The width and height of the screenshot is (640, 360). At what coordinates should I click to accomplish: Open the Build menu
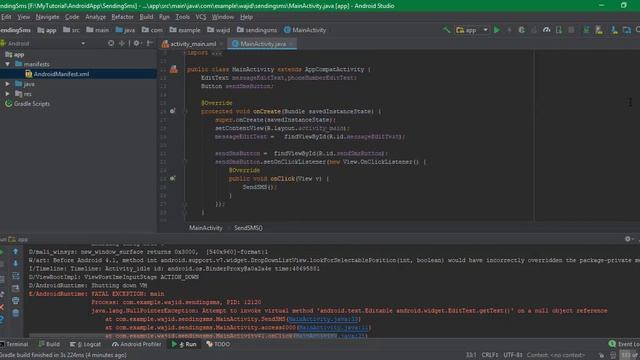pyautogui.click(x=146, y=17)
